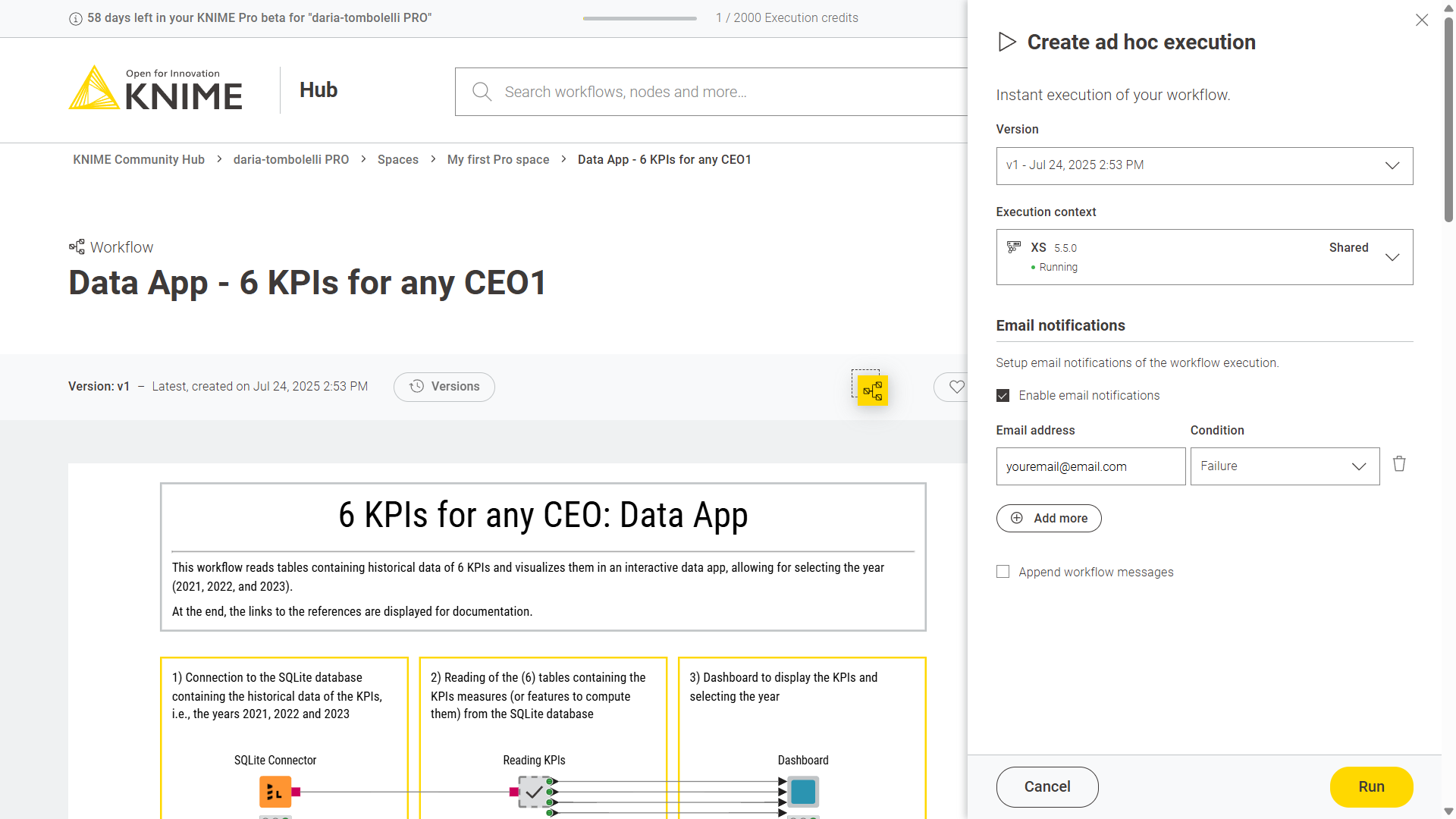Delete email notification with trash icon
Screen dimensions: 1456x819
coord(1399,464)
